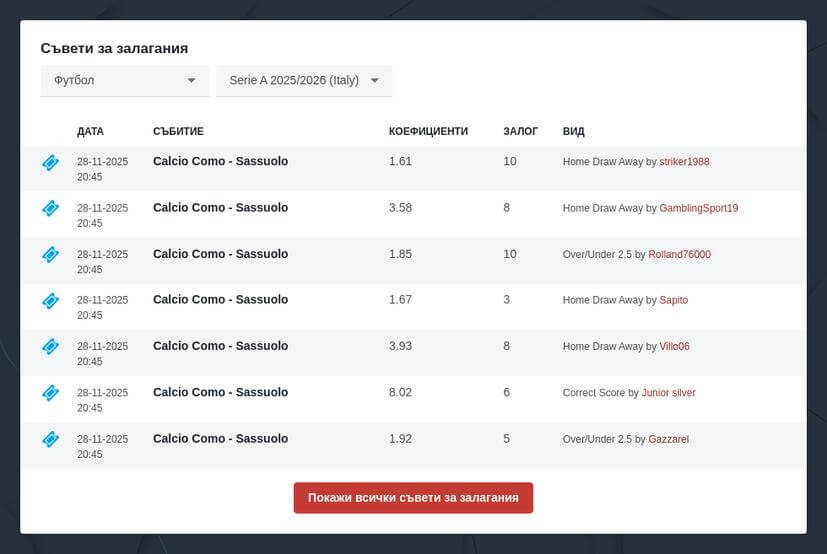Click ticket icon in GamblingSport19 tip row
Screen dimensions: 827x554
[x=50, y=209]
